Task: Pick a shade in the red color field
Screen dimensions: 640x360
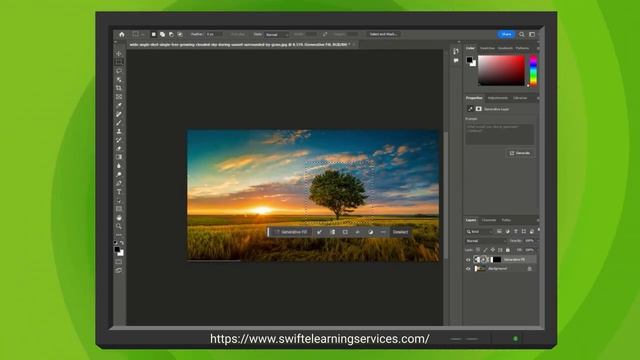Action: 501,71
